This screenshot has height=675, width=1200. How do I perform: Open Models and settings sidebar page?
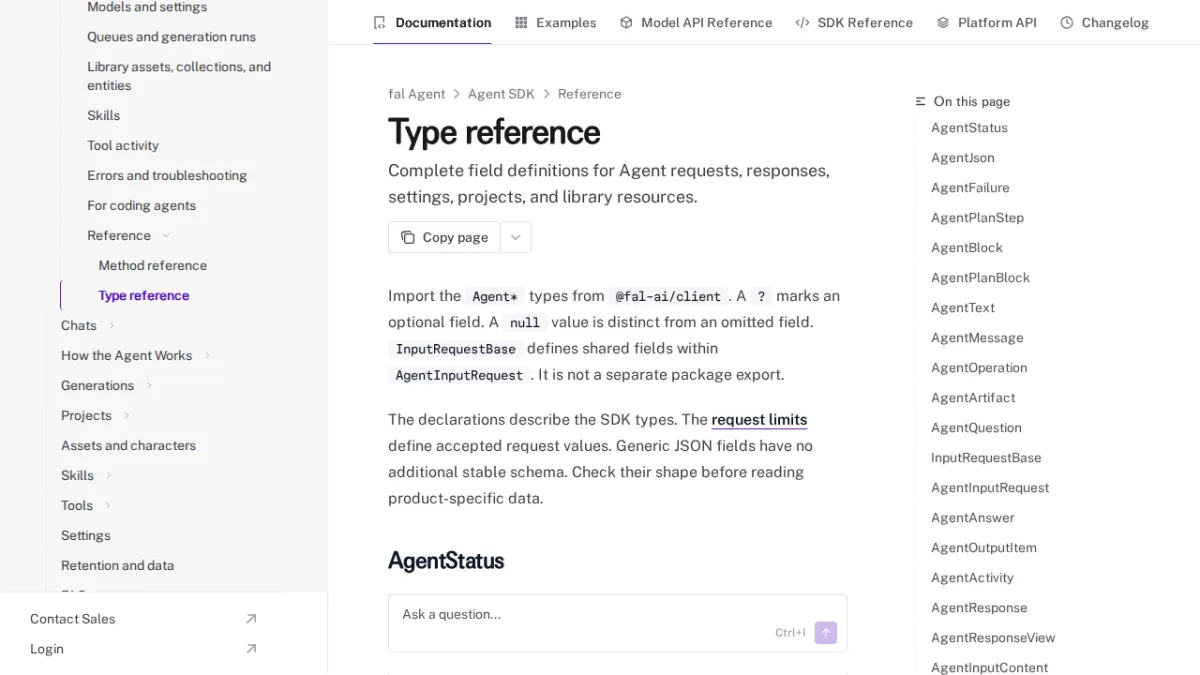[147, 7]
